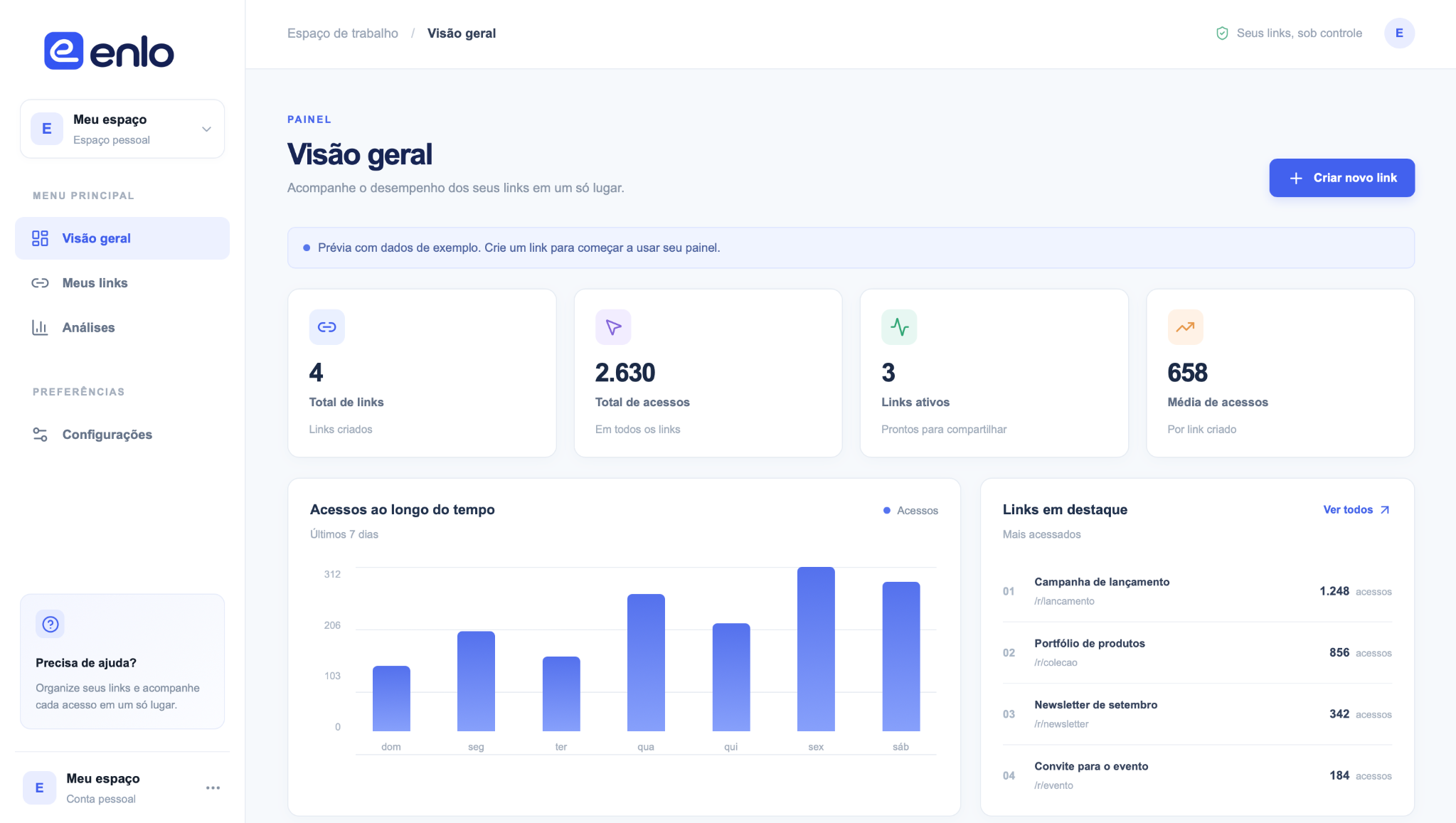Viewport: 1456px width, 823px height.
Task: Select the Campanha de lançamento link row
Action: coord(1197,591)
